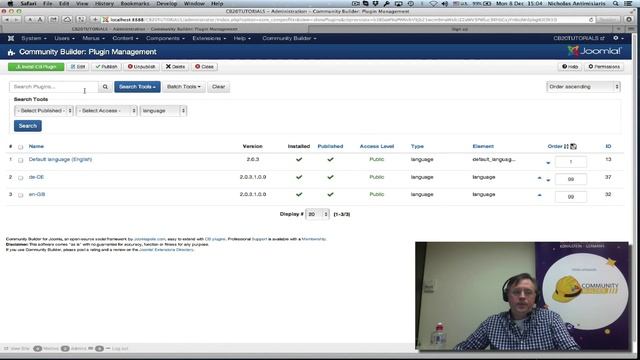Click the search magnifier button beside Search Plugins
The width and height of the screenshot is (640, 360).
point(105,87)
